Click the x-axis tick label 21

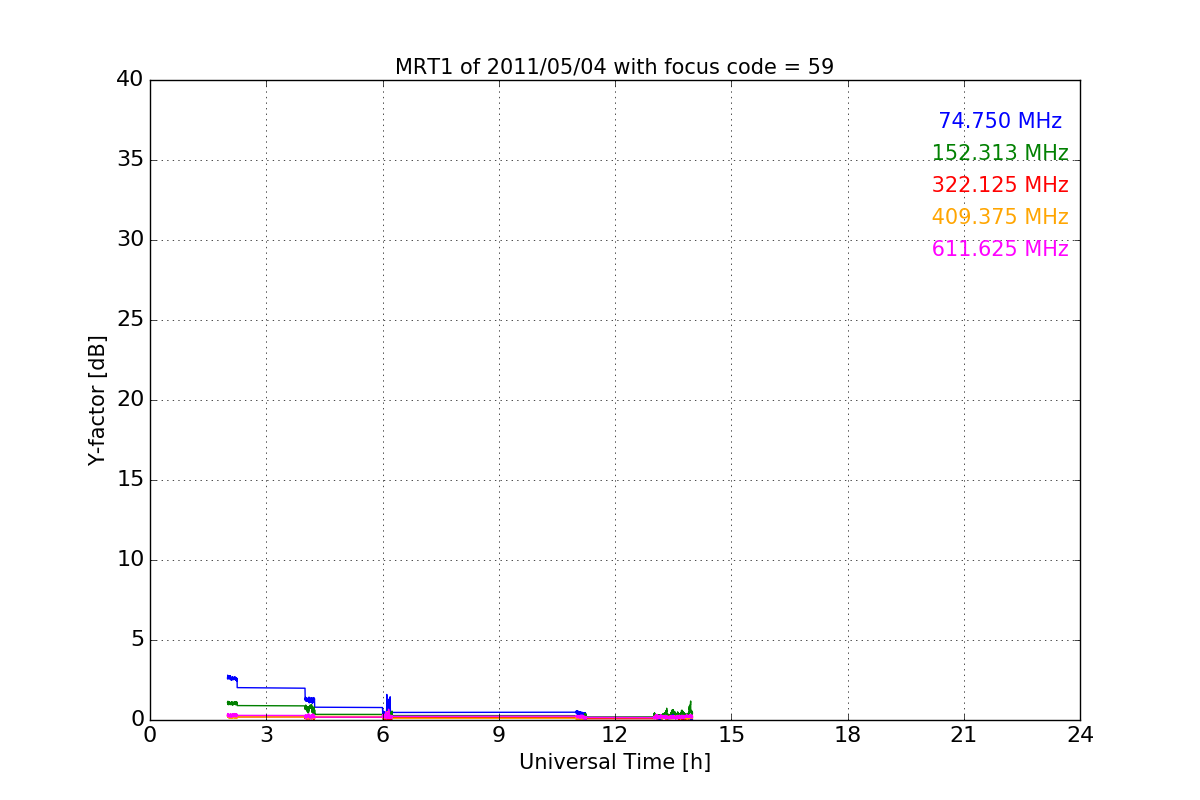[x=964, y=735]
